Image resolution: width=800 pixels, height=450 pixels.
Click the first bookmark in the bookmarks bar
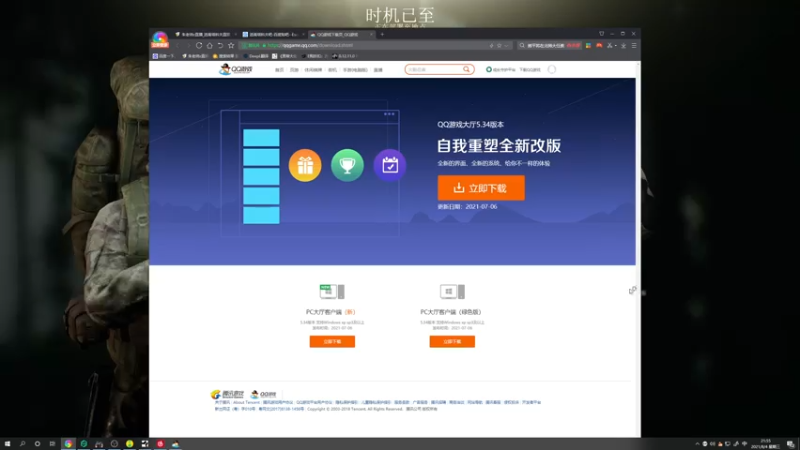click(x=164, y=56)
